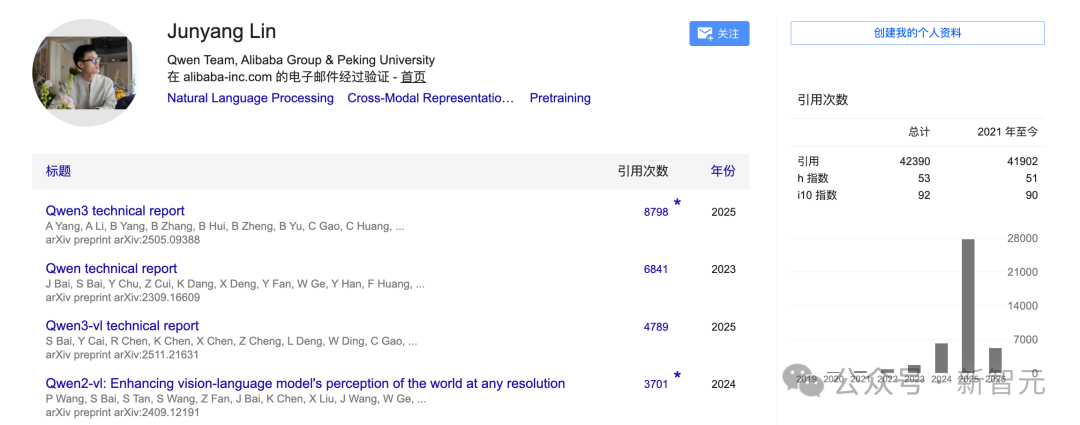
Task: Select Natural Language Processing interest tag
Action: (250, 98)
